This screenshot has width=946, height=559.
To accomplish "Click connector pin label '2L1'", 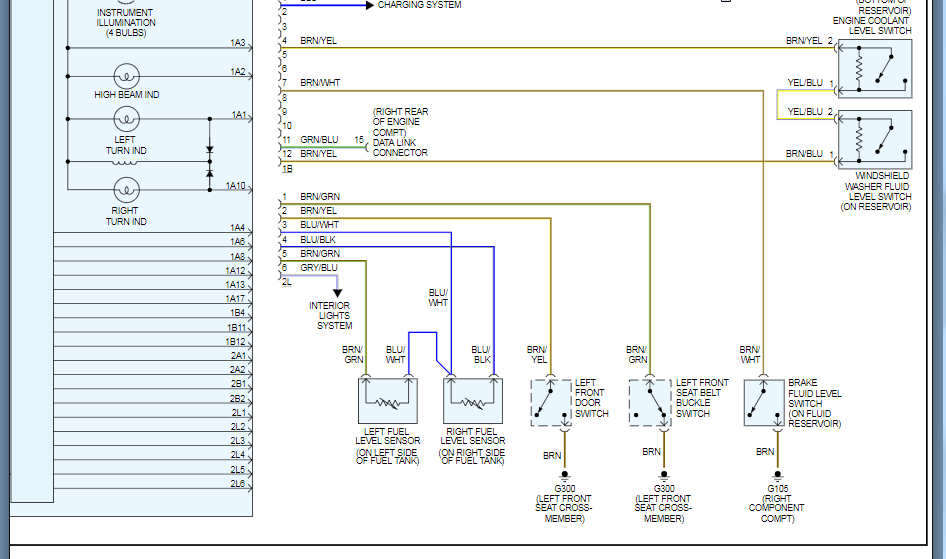I will (x=238, y=413).
